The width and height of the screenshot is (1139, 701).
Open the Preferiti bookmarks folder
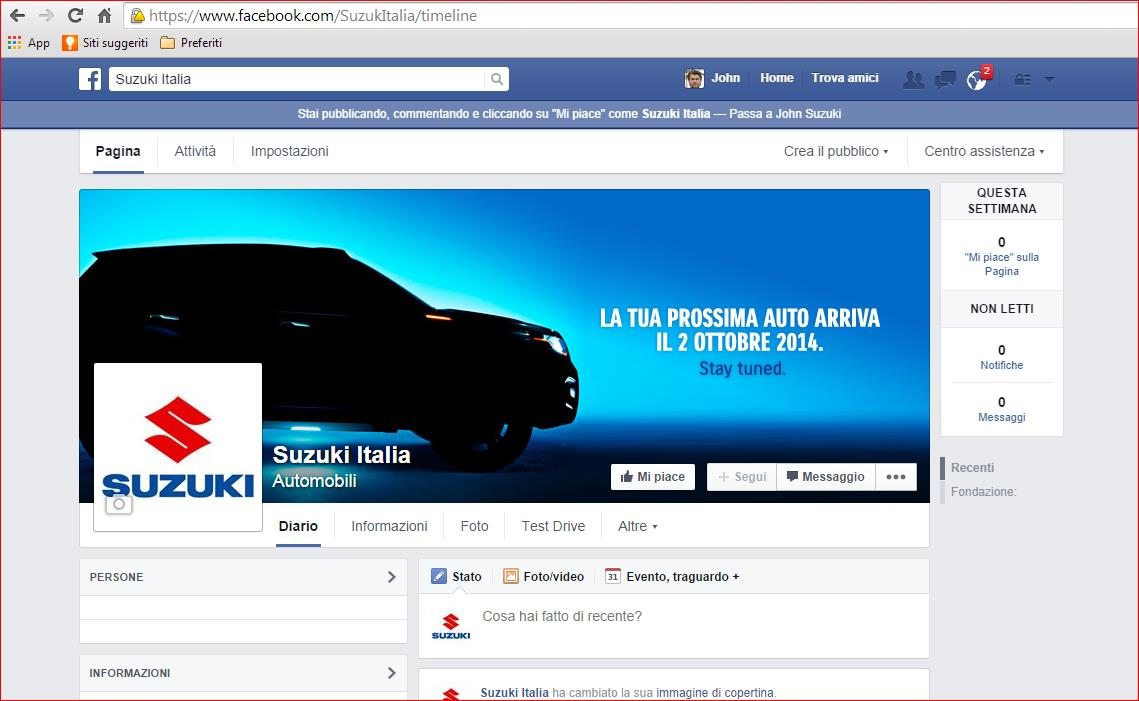(191, 43)
